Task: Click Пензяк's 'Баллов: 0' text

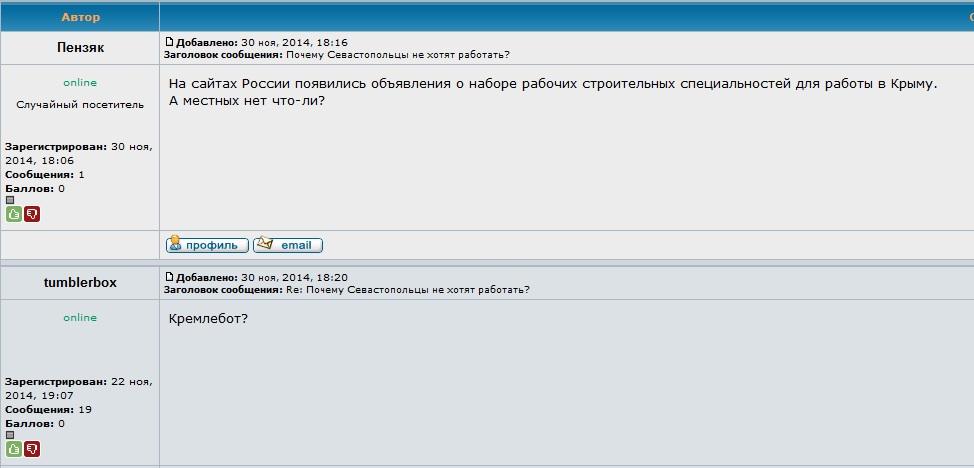Action: pos(35,188)
